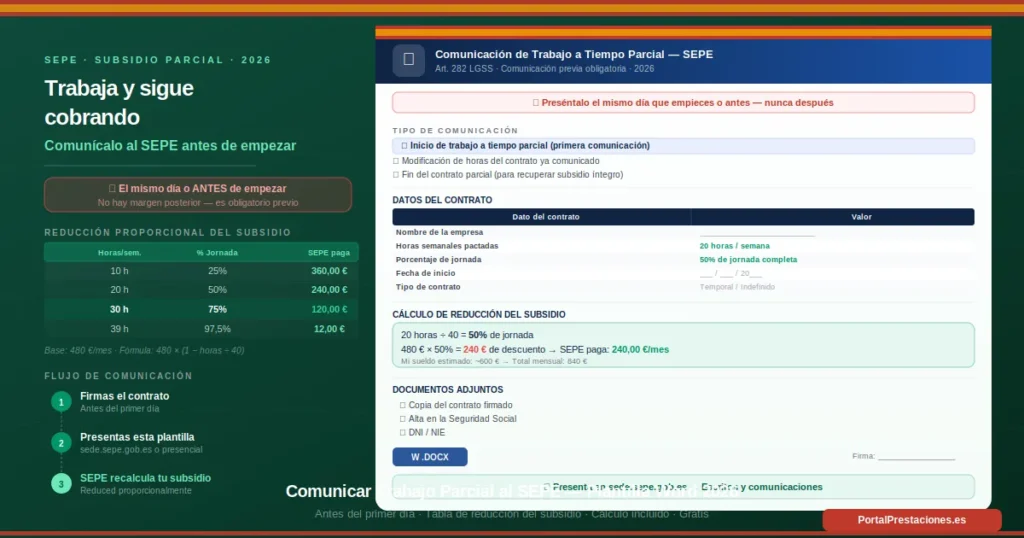The width and height of the screenshot is (1024, 538).
Task: Click the Nombre de la empresa blank field
Action: click(757, 232)
